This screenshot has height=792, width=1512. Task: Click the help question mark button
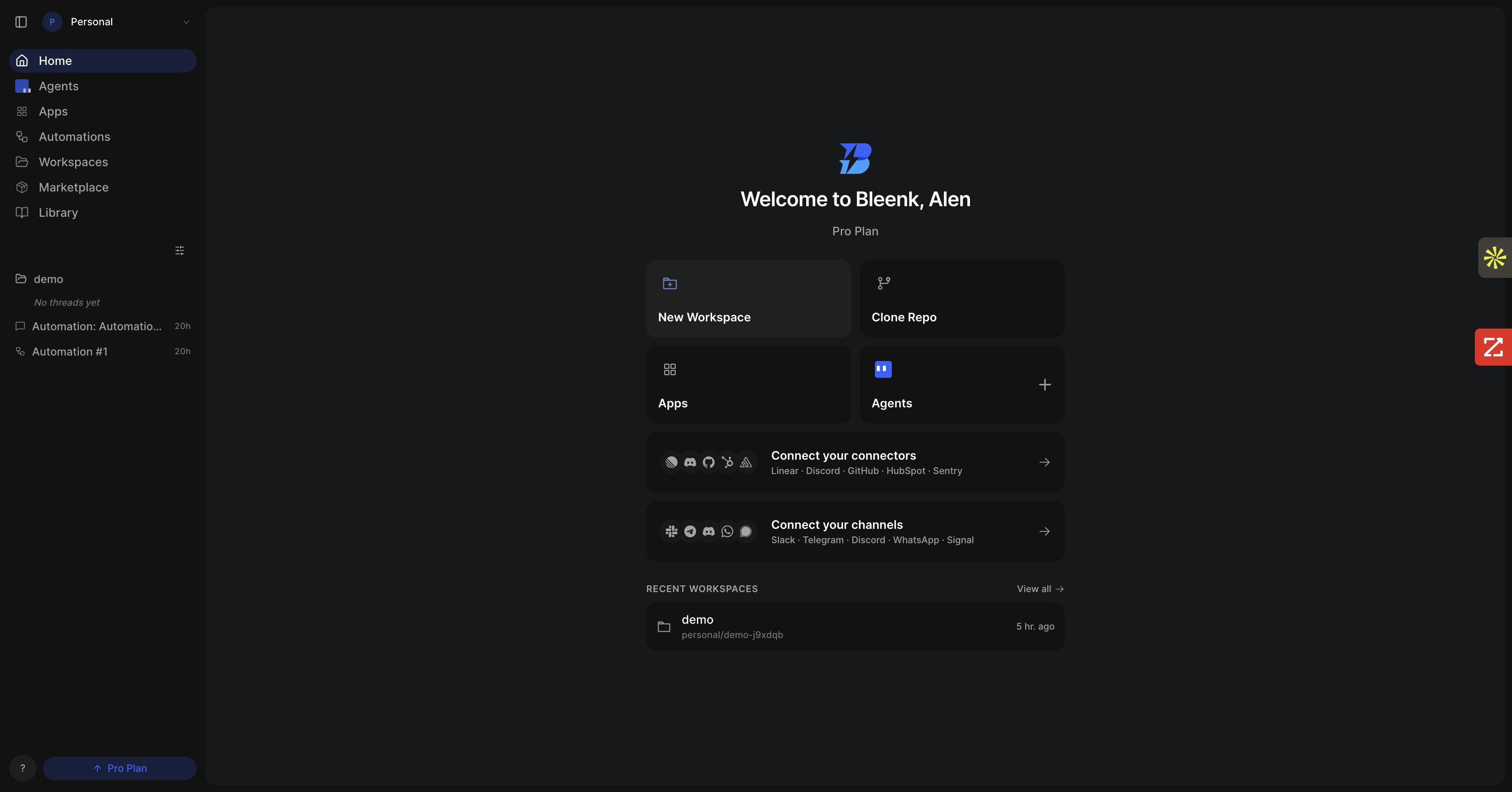click(x=22, y=768)
